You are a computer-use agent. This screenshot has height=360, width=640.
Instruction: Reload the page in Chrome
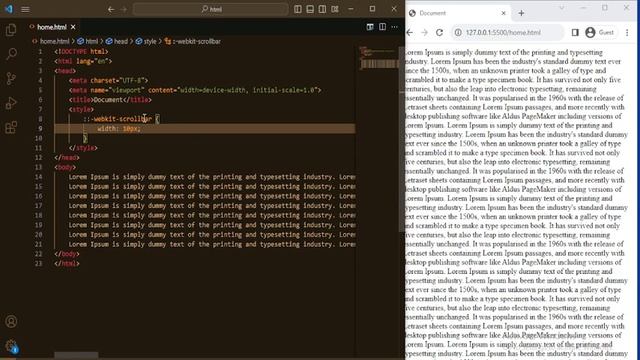coord(439,32)
